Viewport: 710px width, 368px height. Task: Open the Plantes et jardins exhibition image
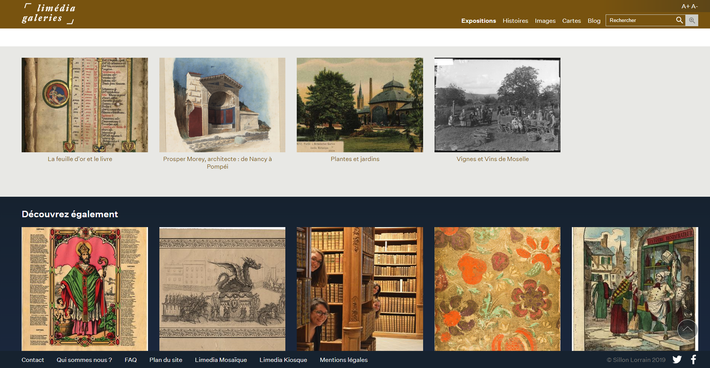tap(360, 105)
